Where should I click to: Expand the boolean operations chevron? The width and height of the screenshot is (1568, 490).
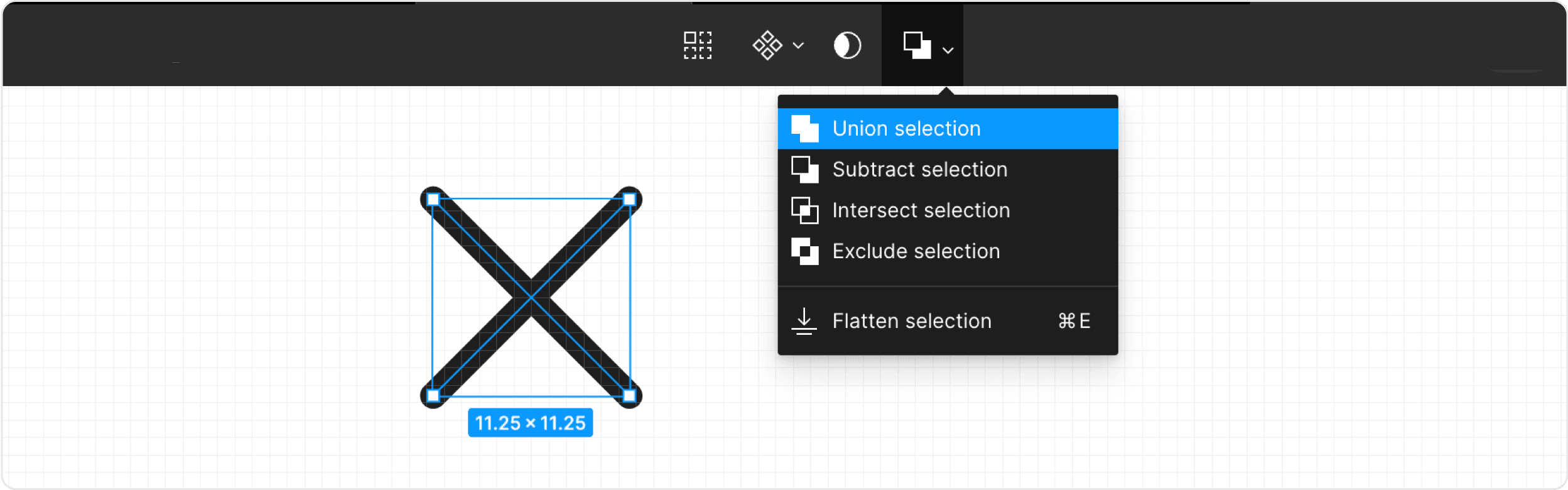click(949, 48)
